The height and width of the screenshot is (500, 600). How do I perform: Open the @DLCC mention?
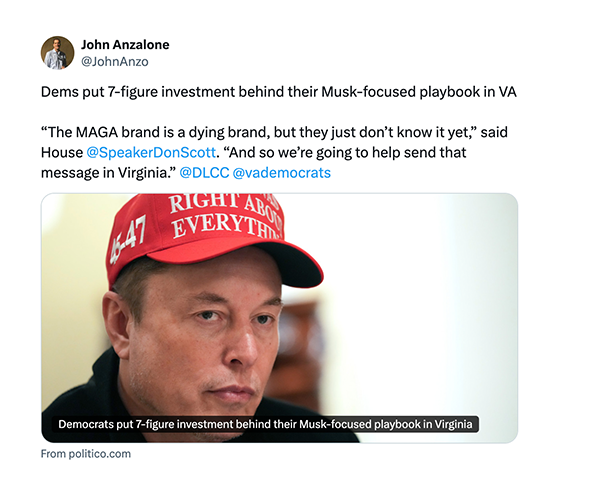[x=204, y=173]
